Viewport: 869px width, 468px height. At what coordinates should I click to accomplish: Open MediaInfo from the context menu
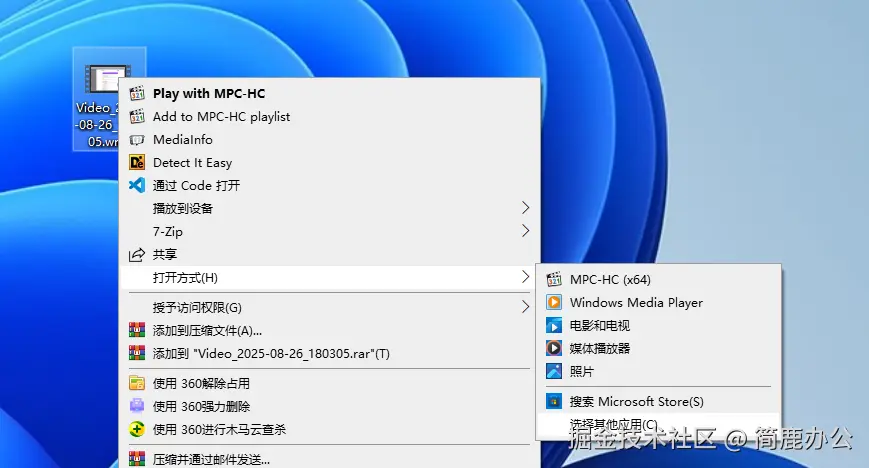(x=330, y=140)
